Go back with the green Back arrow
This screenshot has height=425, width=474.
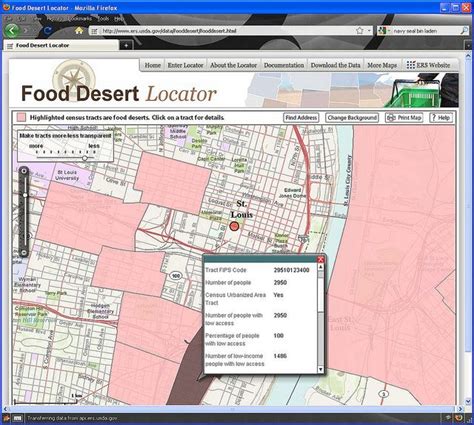(x=12, y=31)
